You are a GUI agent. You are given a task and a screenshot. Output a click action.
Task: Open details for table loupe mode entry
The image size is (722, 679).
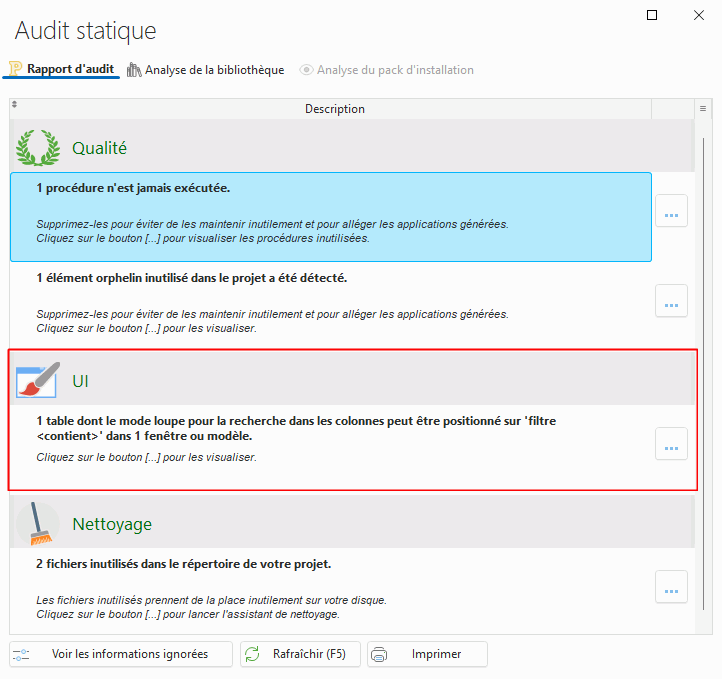[671, 444]
